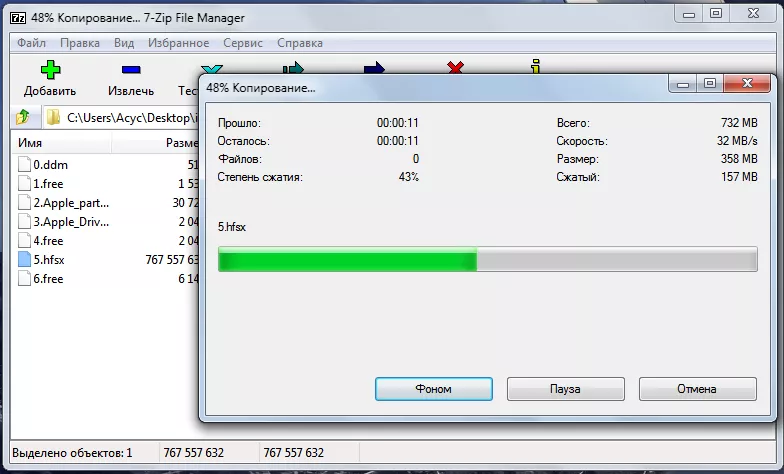
Task: Open the Справка menu
Action: [299, 43]
